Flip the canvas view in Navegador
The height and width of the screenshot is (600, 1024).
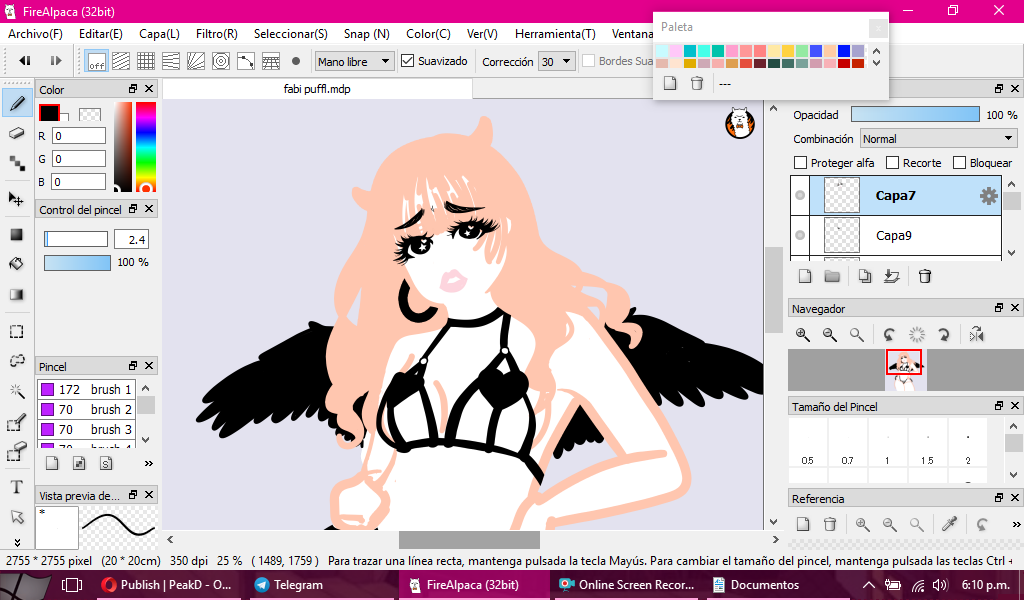click(x=976, y=335)
